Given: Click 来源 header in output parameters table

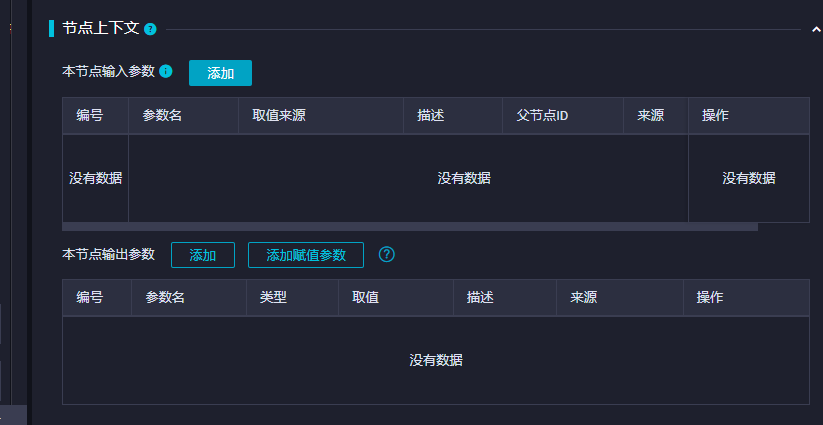Looking at the screenshot, I should [x=584, y=298].
